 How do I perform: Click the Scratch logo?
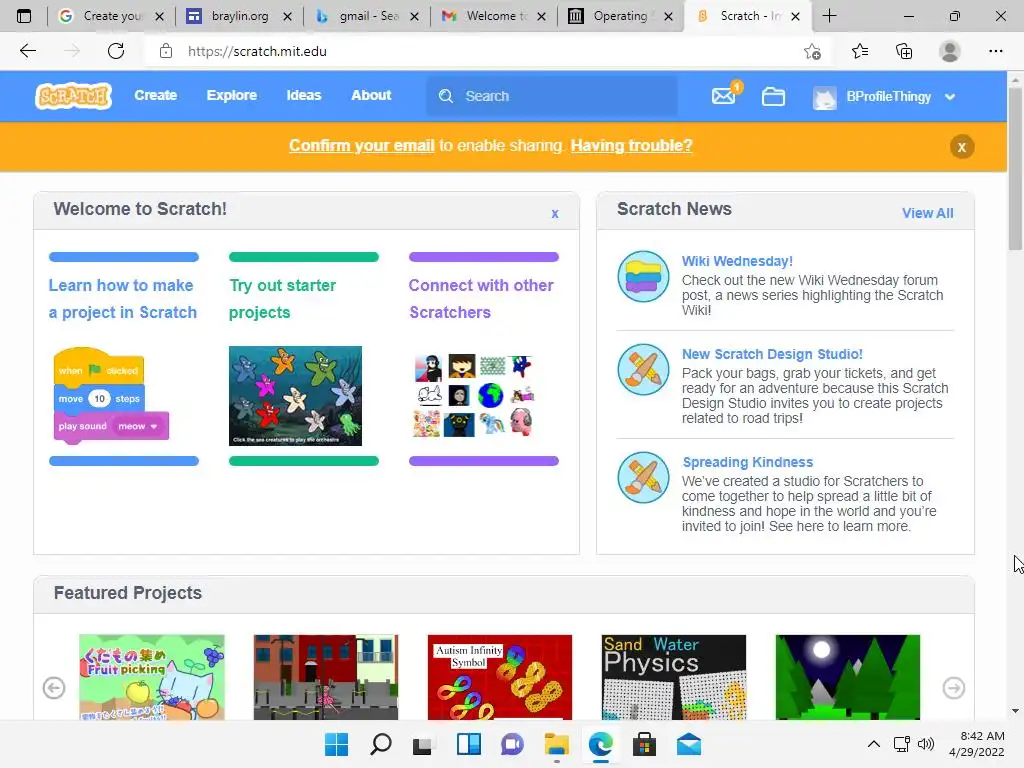point(73,96)
